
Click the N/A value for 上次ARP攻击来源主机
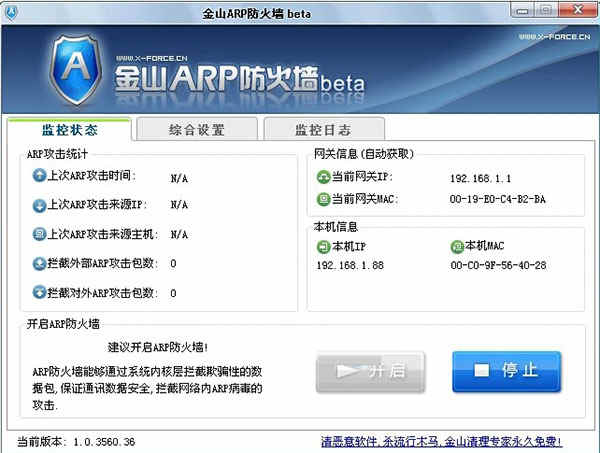pos(179,235)
